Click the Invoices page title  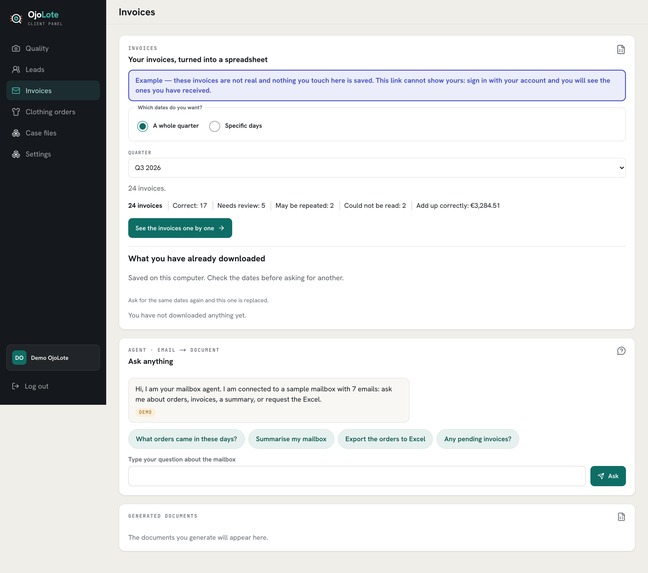(137, 12)
